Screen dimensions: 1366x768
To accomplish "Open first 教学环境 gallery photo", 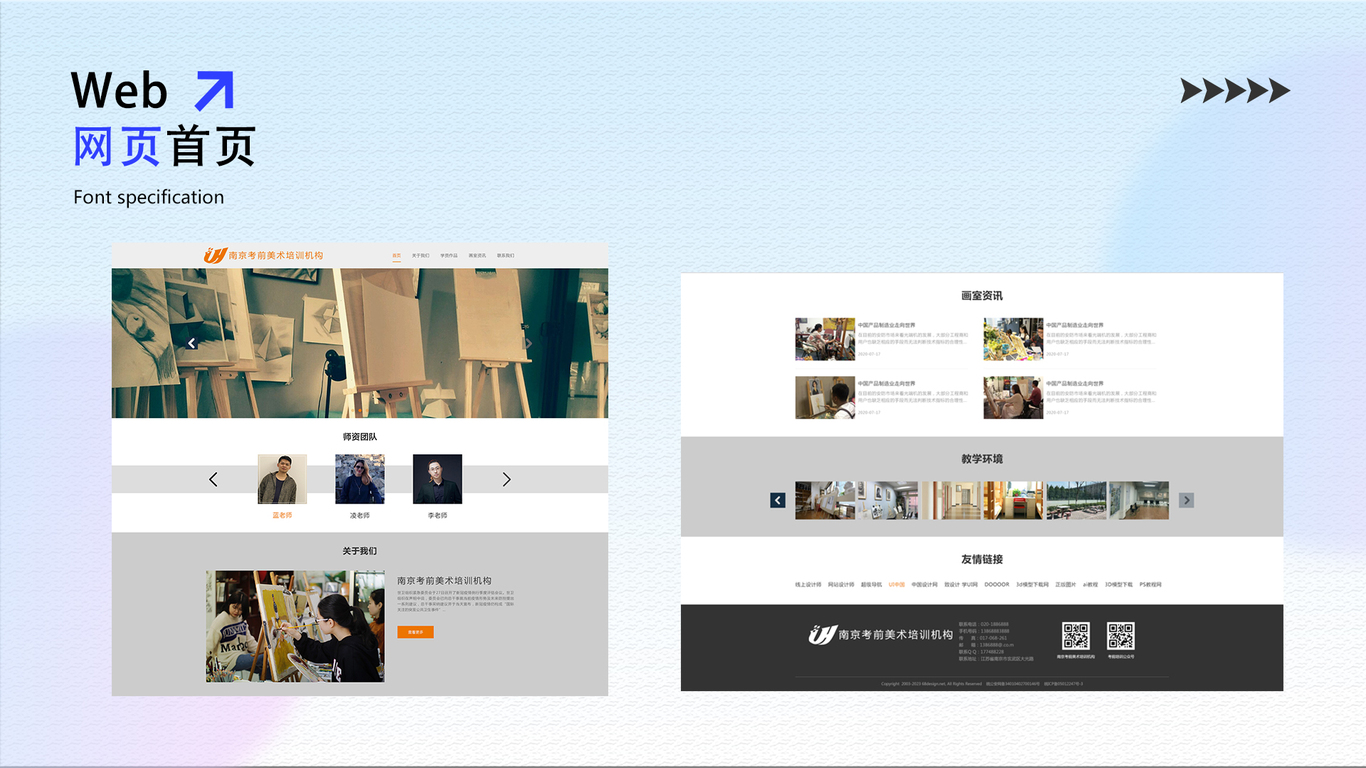I will tap(825, 500).
